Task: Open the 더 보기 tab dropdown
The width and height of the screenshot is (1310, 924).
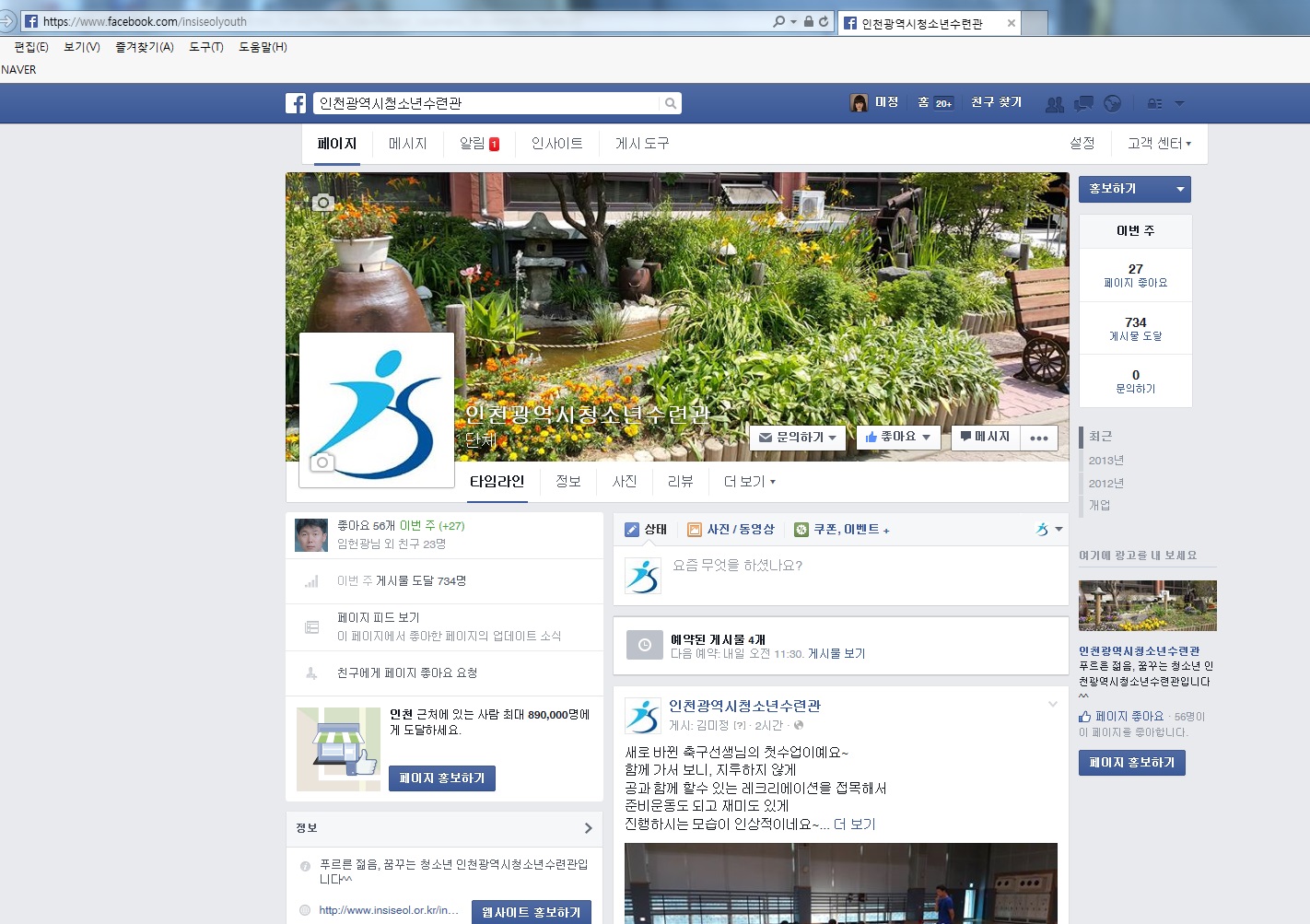Action: (749, 481)
